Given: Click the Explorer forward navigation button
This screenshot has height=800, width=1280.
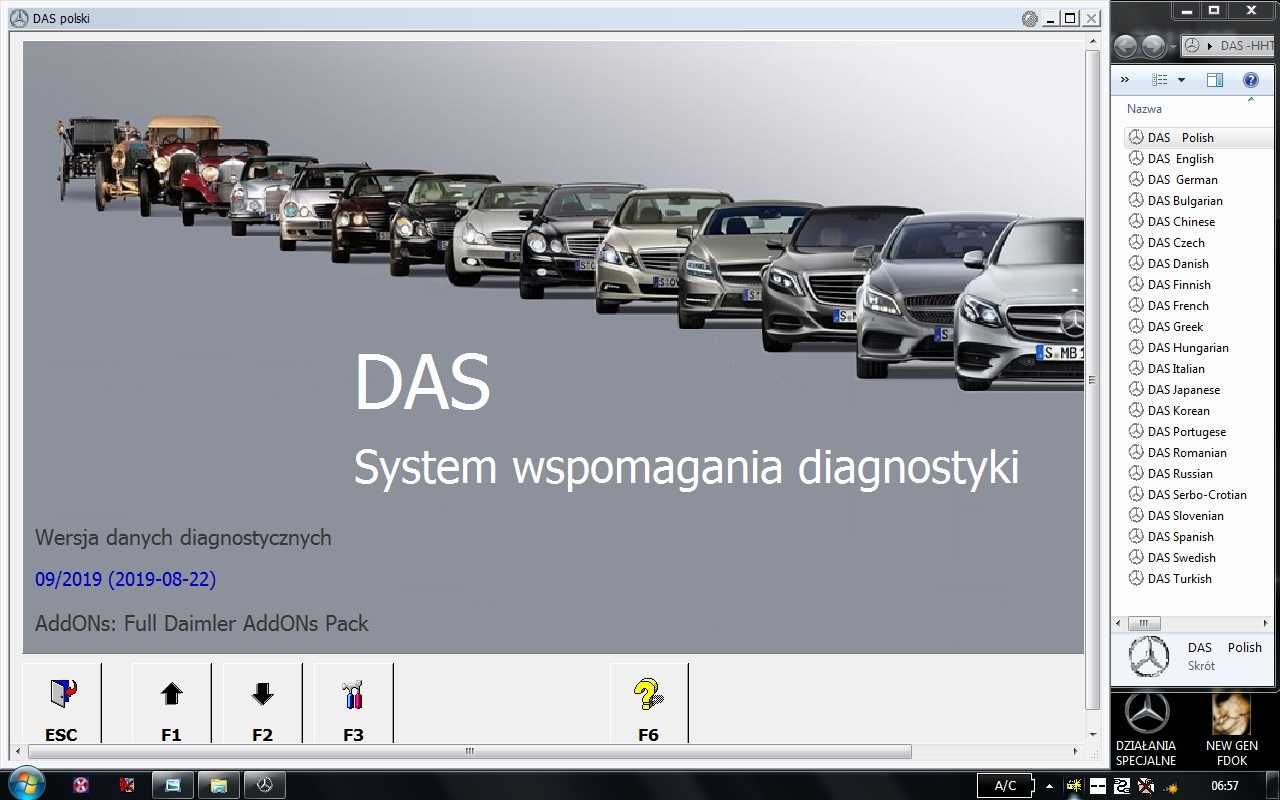Looking at the screenshot, I should pos(1153,46).
